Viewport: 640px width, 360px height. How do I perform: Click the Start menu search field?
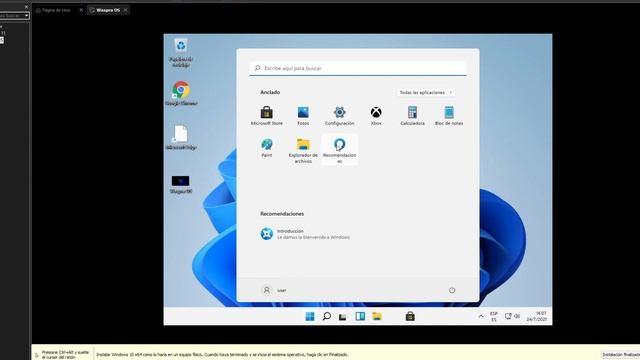(358, 68)
